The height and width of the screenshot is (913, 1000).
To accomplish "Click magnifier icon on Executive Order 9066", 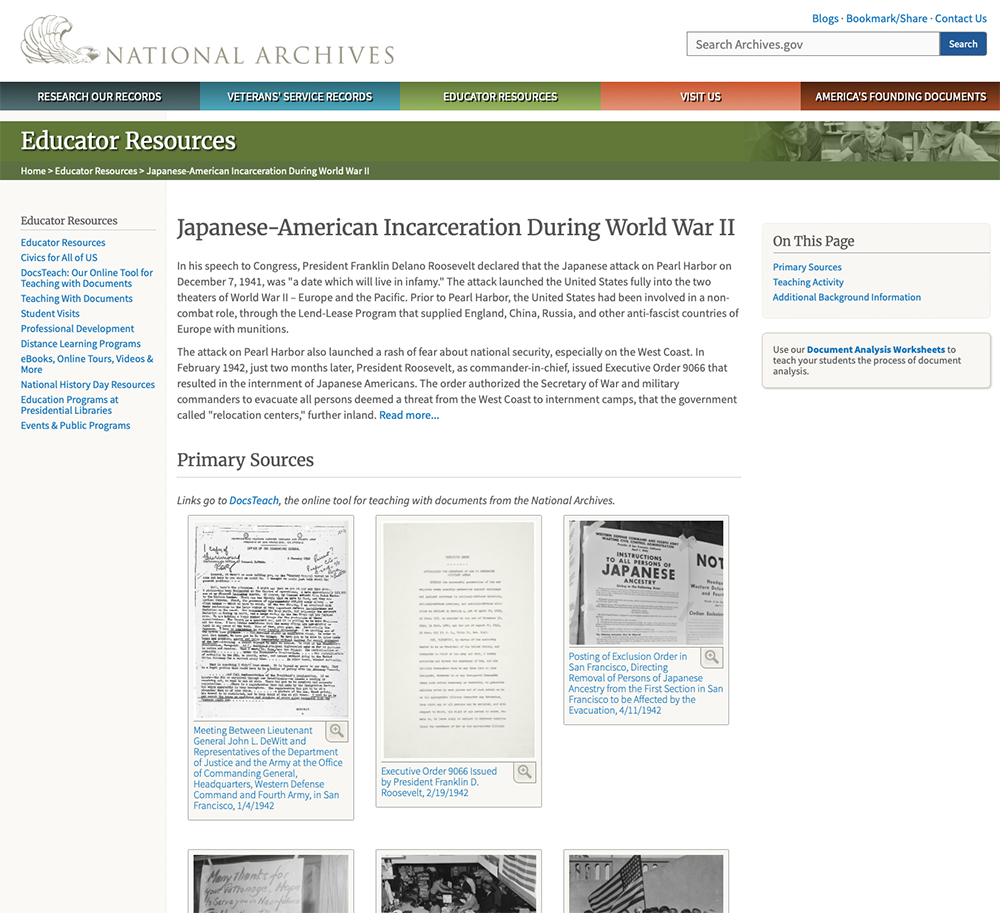I will coord(525,772).
